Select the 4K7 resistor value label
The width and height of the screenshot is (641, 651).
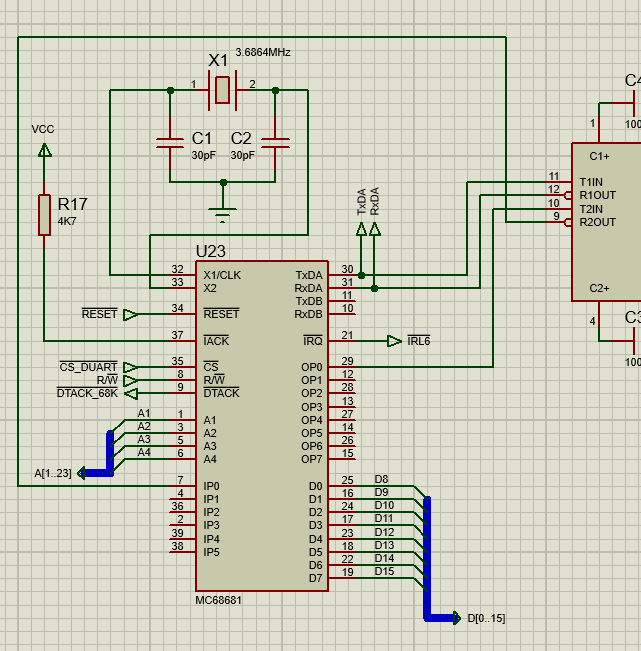point(68,221)
